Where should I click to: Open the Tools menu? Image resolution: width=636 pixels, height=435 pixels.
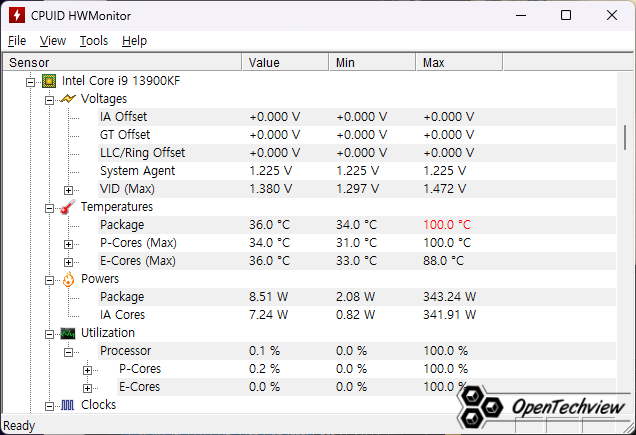[94, 41]
